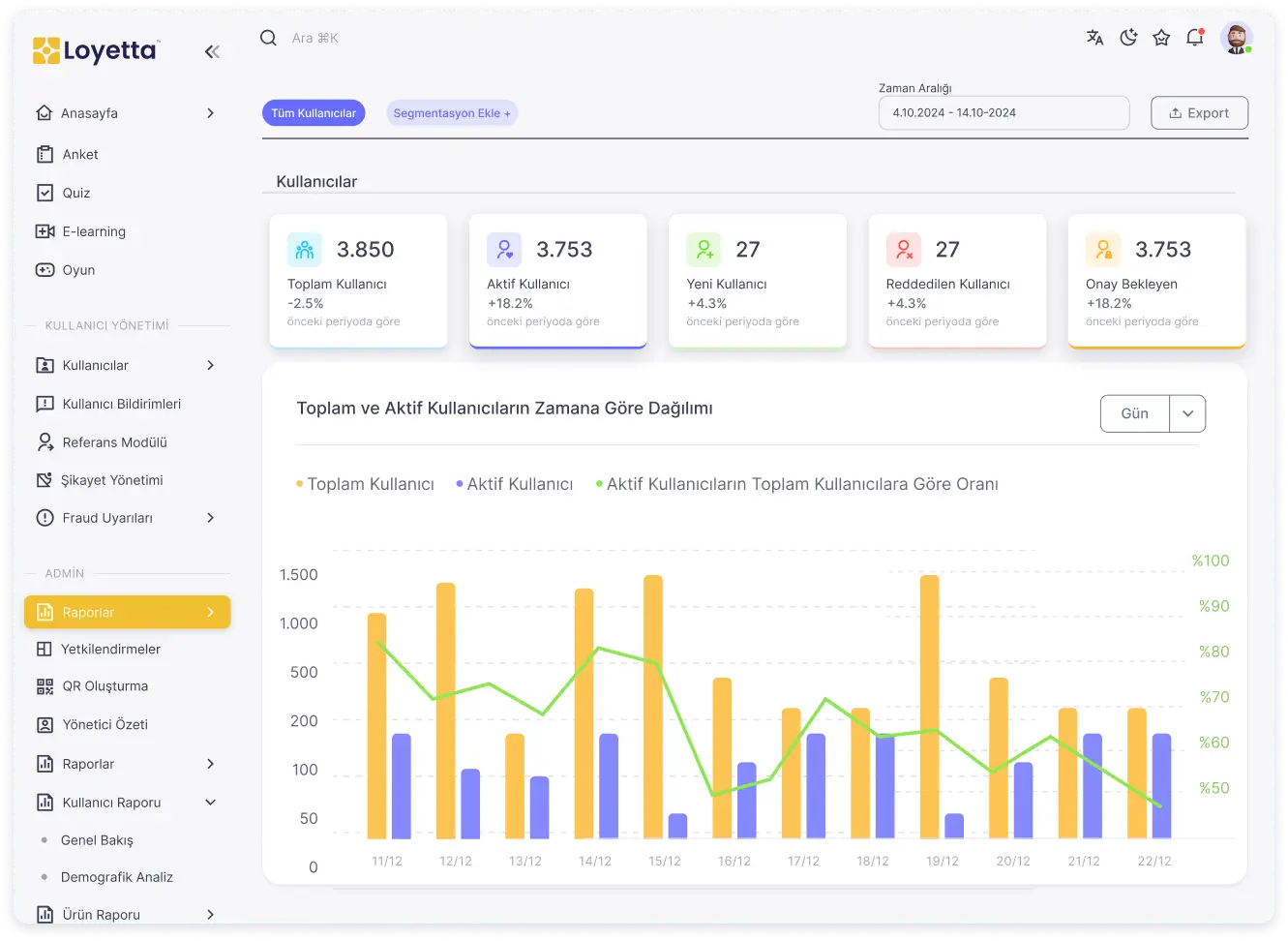Expand the Fraud Uyarıları chevron
This screenshot has height=941, width=1288.
pos(211,518)
